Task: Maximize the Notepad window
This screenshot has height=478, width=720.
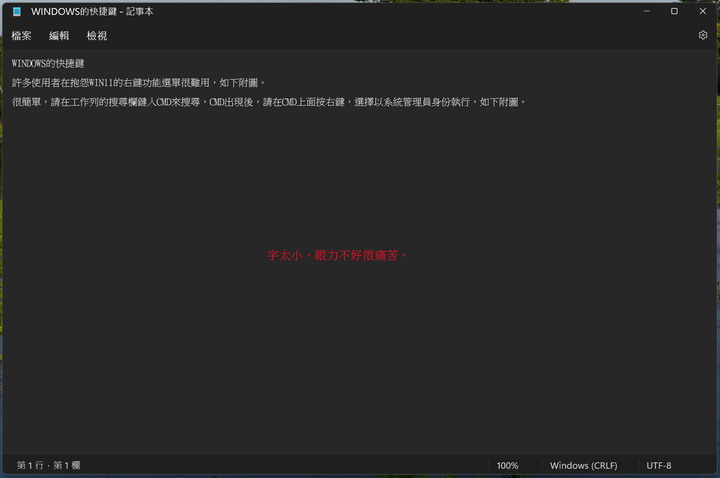Action: coord(674,11)
